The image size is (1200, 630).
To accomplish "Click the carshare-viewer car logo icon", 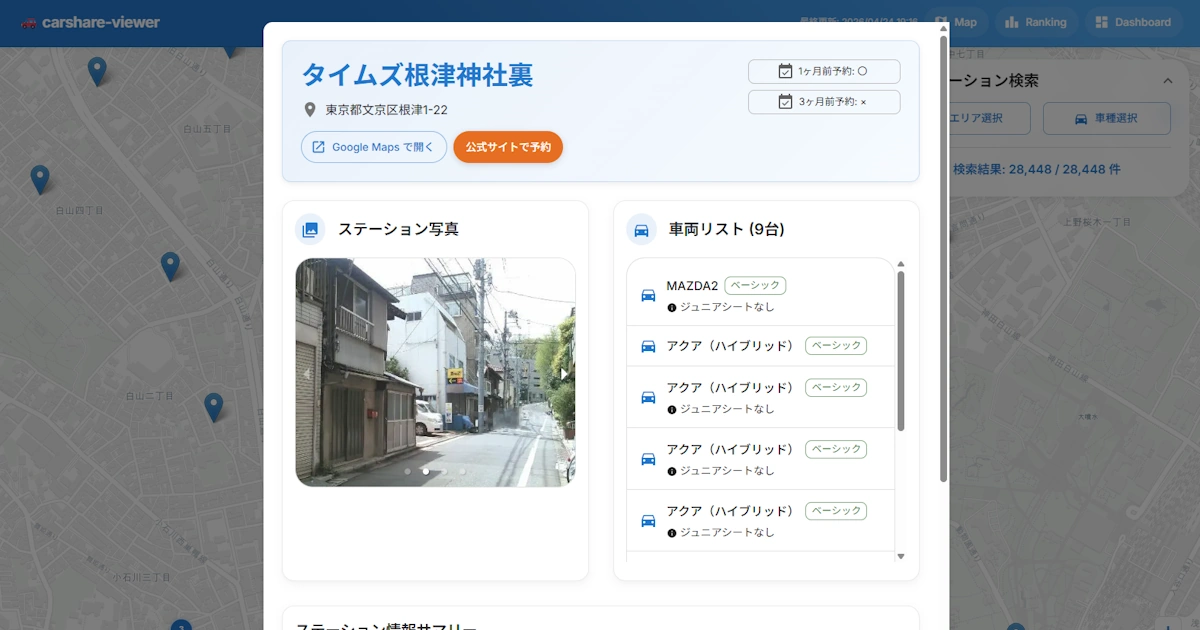I will [29, 22].
